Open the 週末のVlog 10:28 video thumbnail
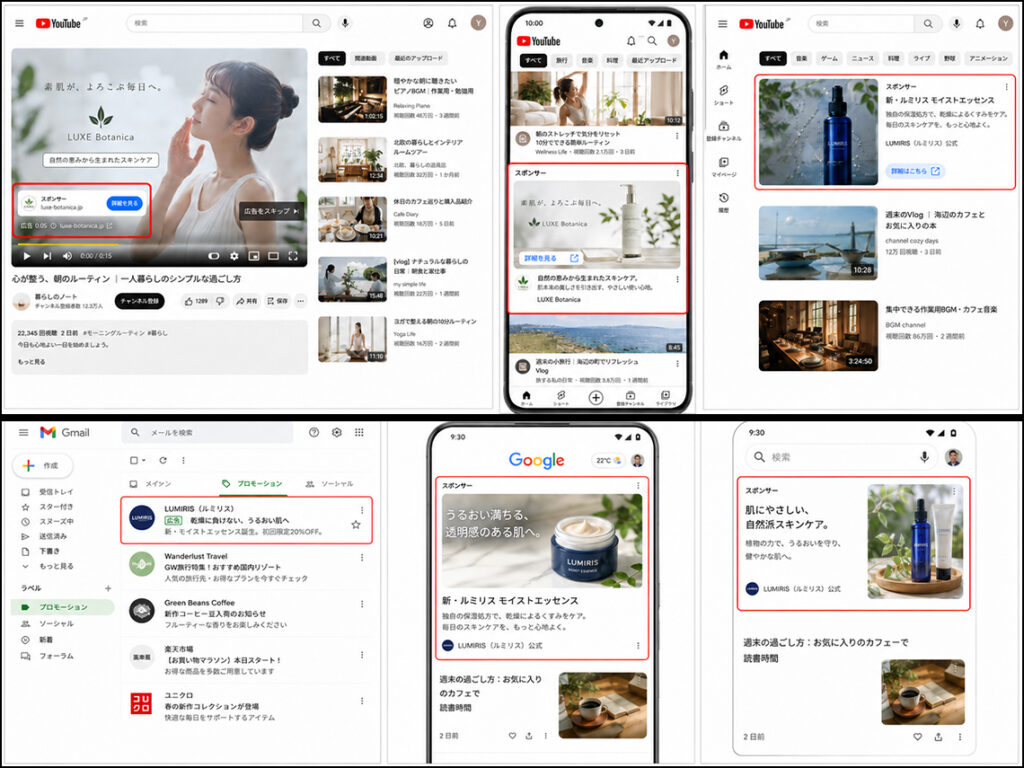1024x768 pixels. tap(818, 243)
